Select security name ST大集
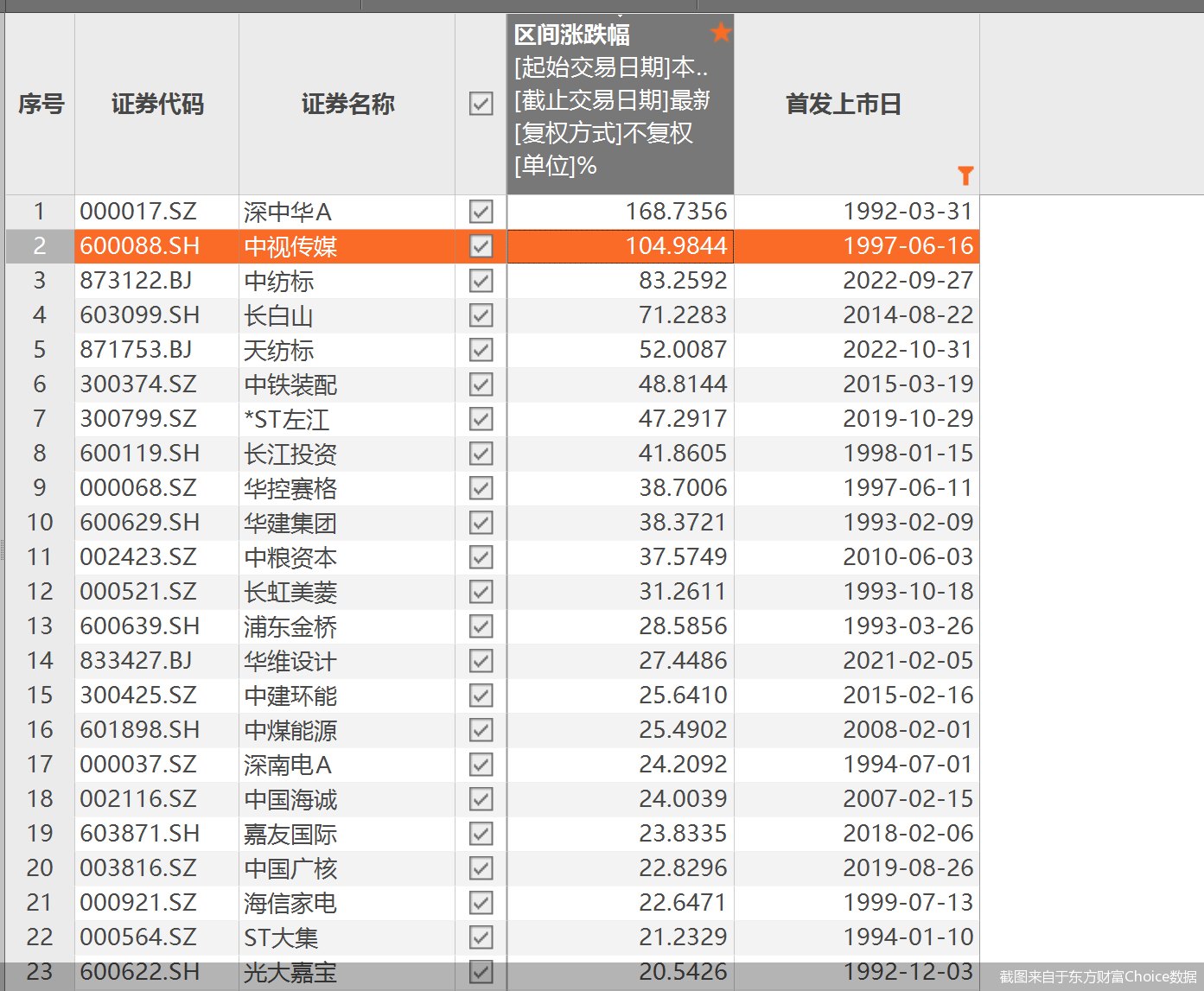The width and height of the screenshot is (1204, 991). 281,937
